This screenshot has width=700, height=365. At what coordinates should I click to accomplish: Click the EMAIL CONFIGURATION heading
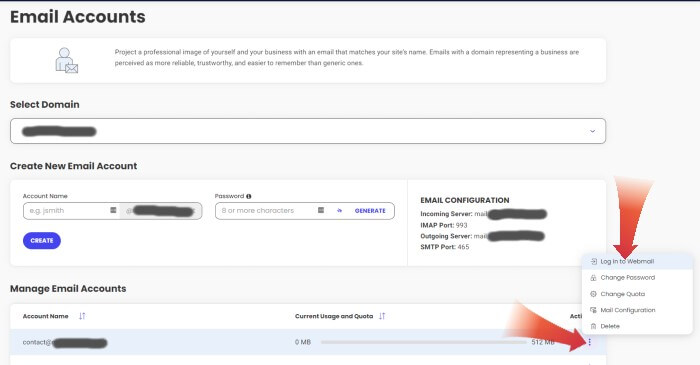pyautogui.click(x=465, y=200)
